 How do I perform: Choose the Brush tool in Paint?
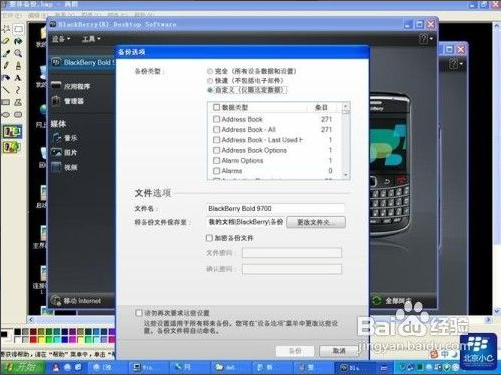click(18, 66)
